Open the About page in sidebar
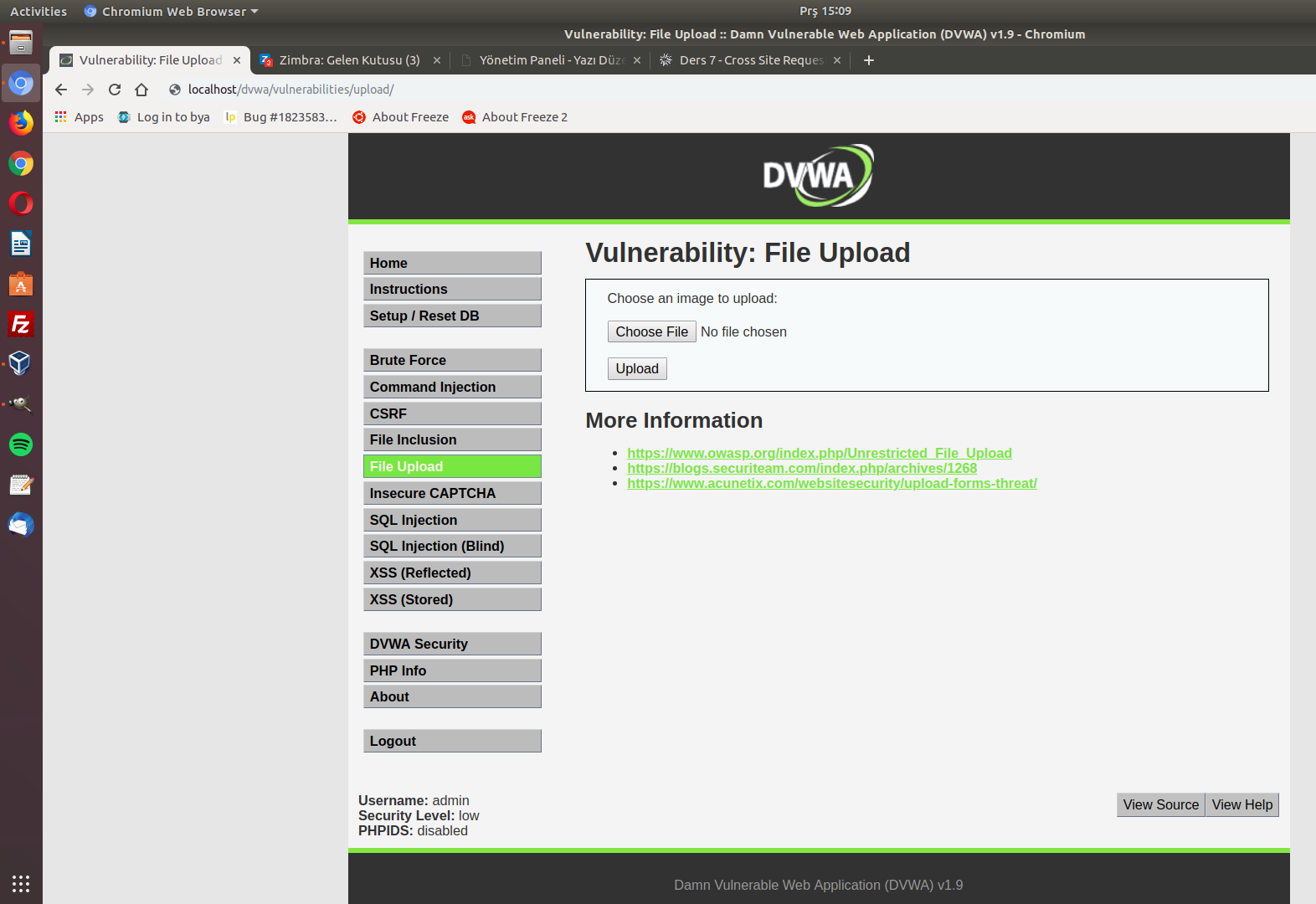 coord(452,696)
